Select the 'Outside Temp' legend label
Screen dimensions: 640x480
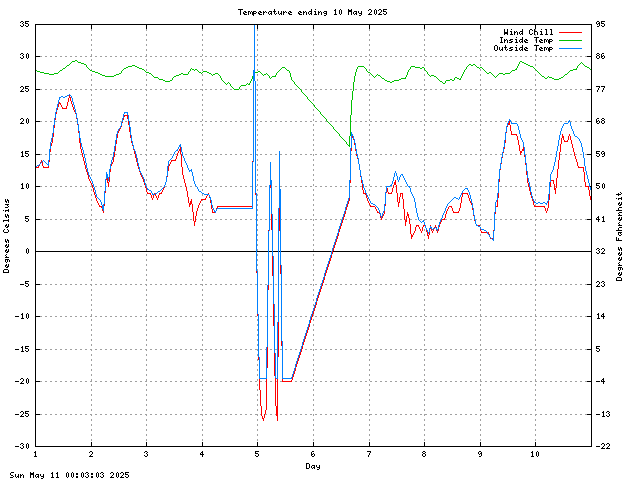(523, 48)
